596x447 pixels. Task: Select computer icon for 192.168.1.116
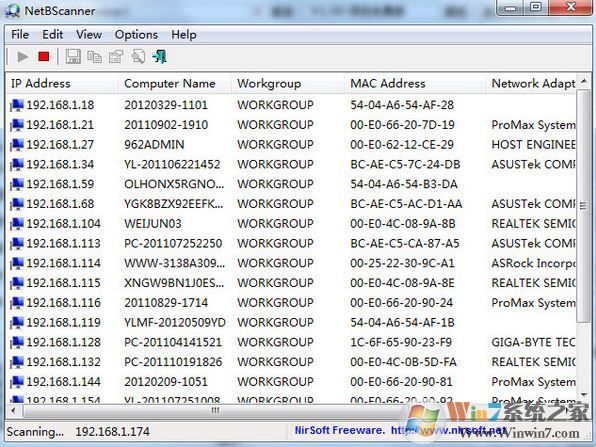(x=17, y=303)
